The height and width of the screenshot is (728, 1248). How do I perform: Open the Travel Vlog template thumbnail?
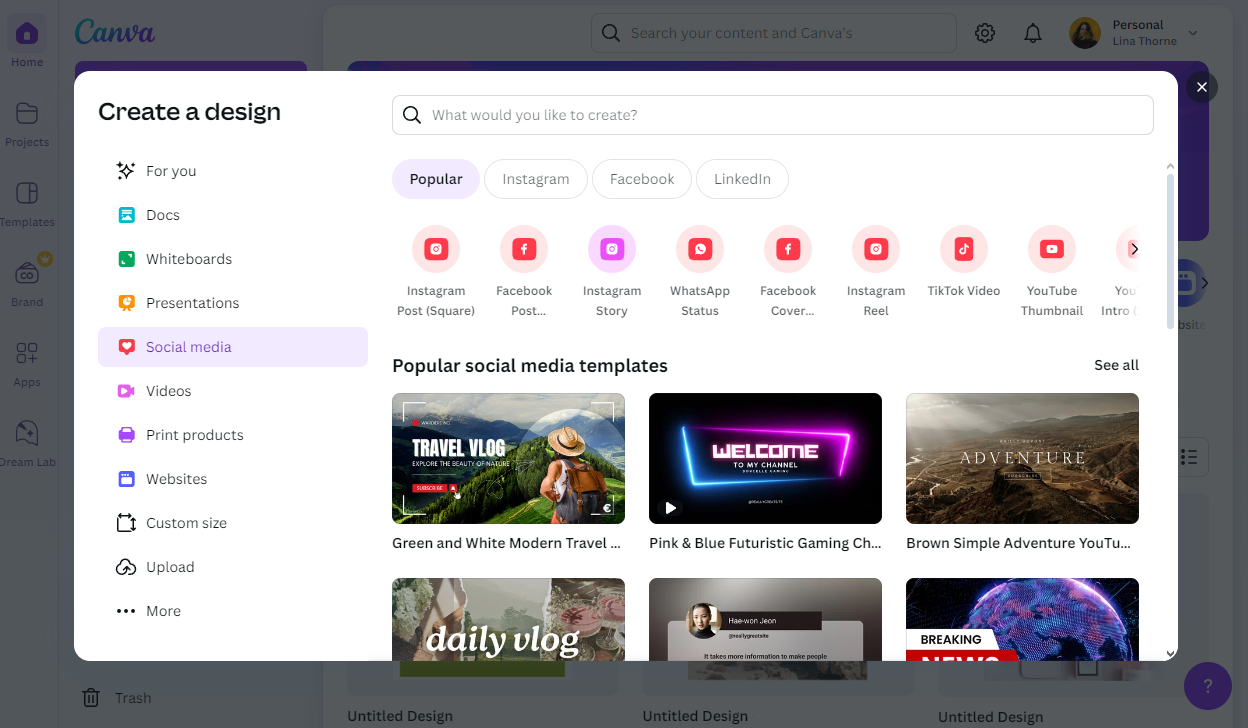point(508,458)
